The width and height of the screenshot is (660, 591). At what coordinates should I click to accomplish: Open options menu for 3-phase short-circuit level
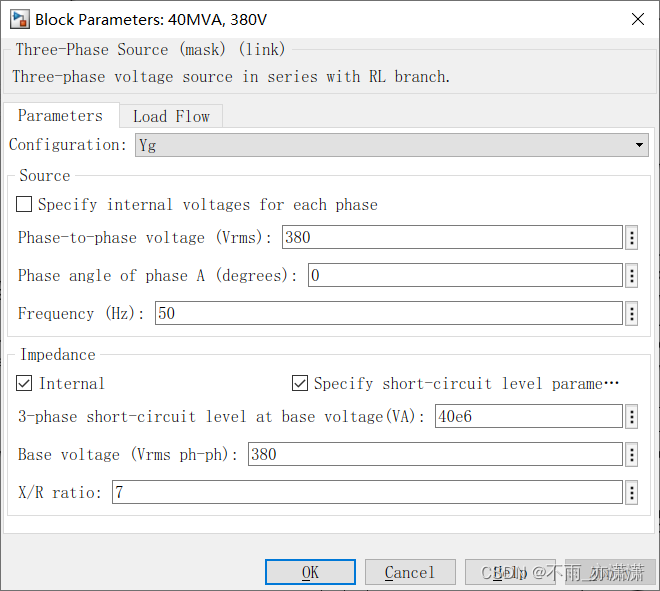(x=632, y=417)
